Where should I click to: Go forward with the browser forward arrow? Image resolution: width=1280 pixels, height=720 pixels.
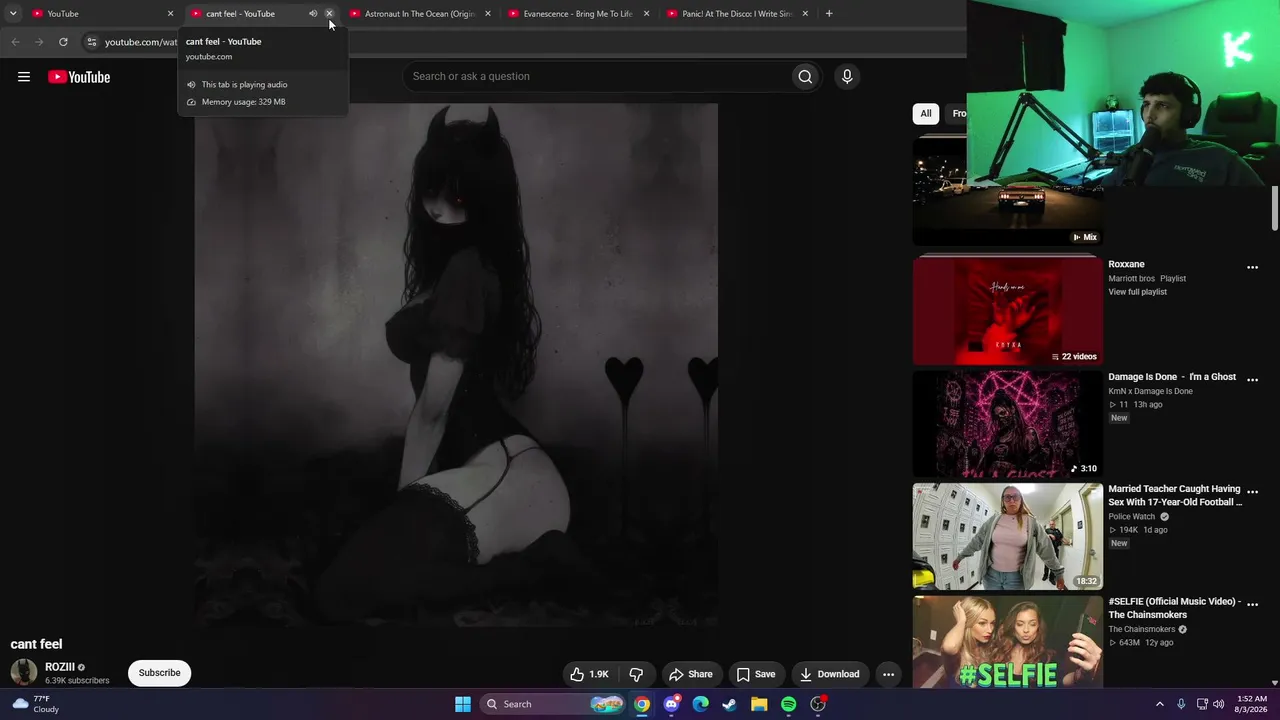(x=39, y=42)
